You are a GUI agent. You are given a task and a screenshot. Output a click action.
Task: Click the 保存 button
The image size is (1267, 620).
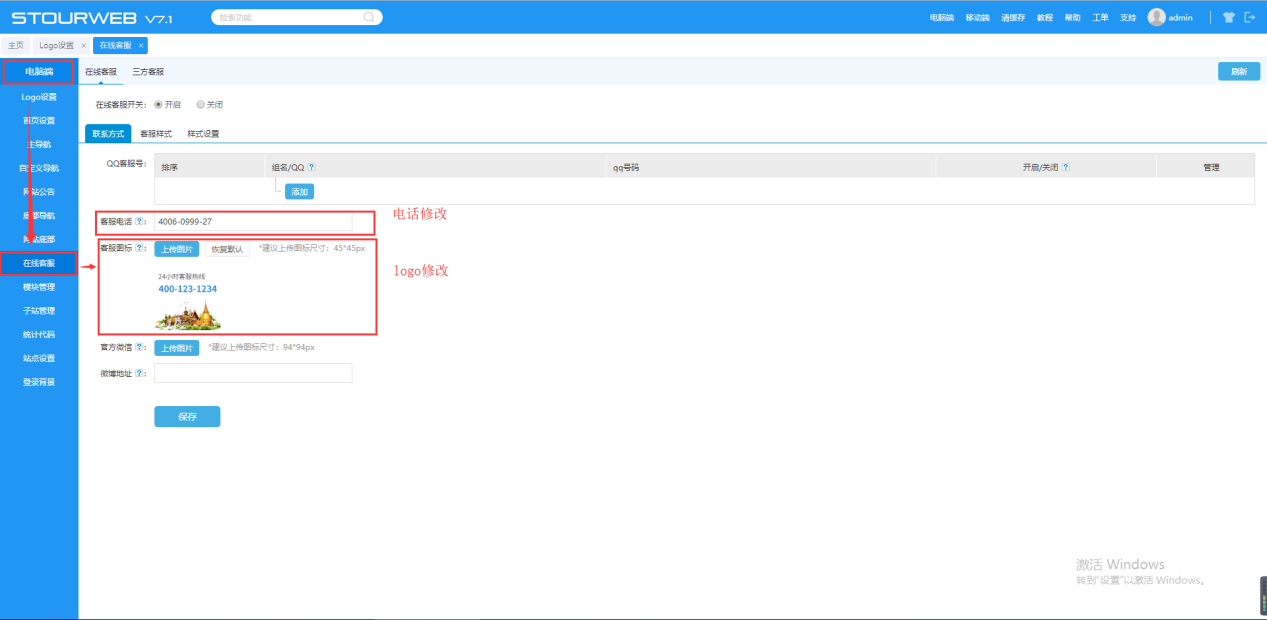click(x=187, y=417)
